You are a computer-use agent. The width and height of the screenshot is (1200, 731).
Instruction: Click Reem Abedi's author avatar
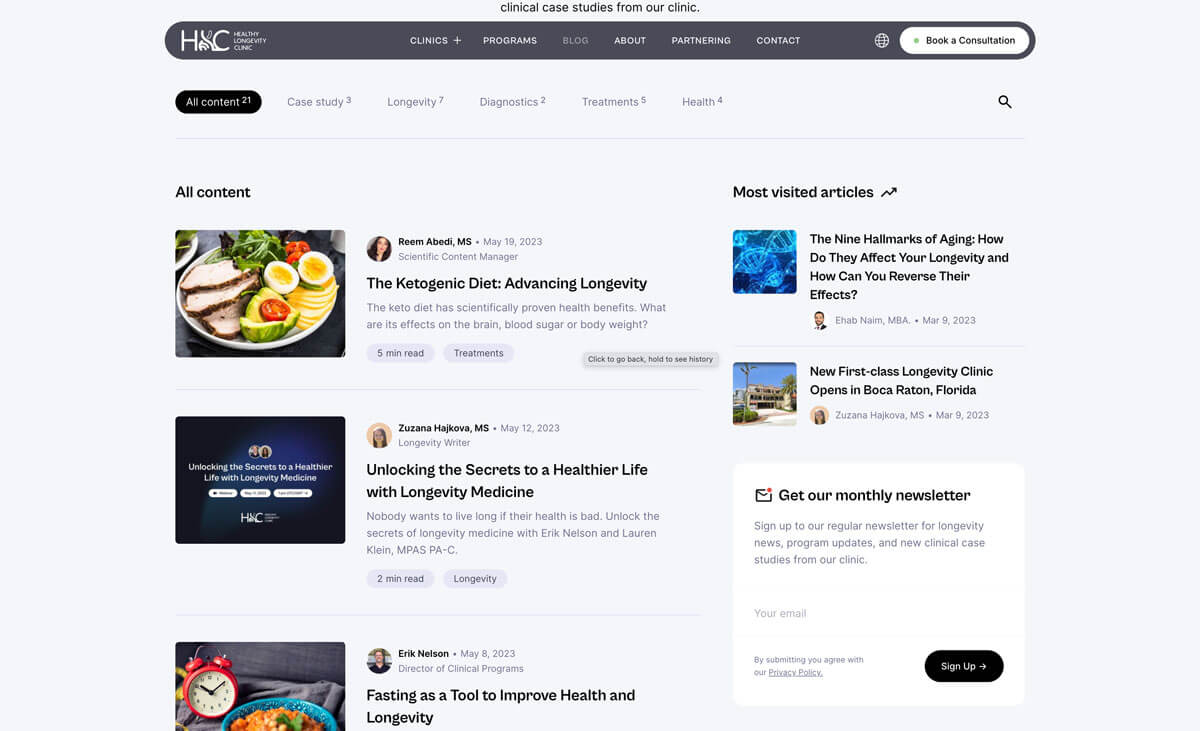(379, 249)
